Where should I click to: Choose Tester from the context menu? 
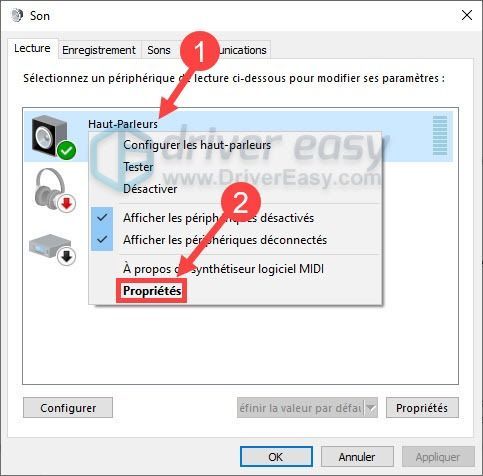click(138, 167)
